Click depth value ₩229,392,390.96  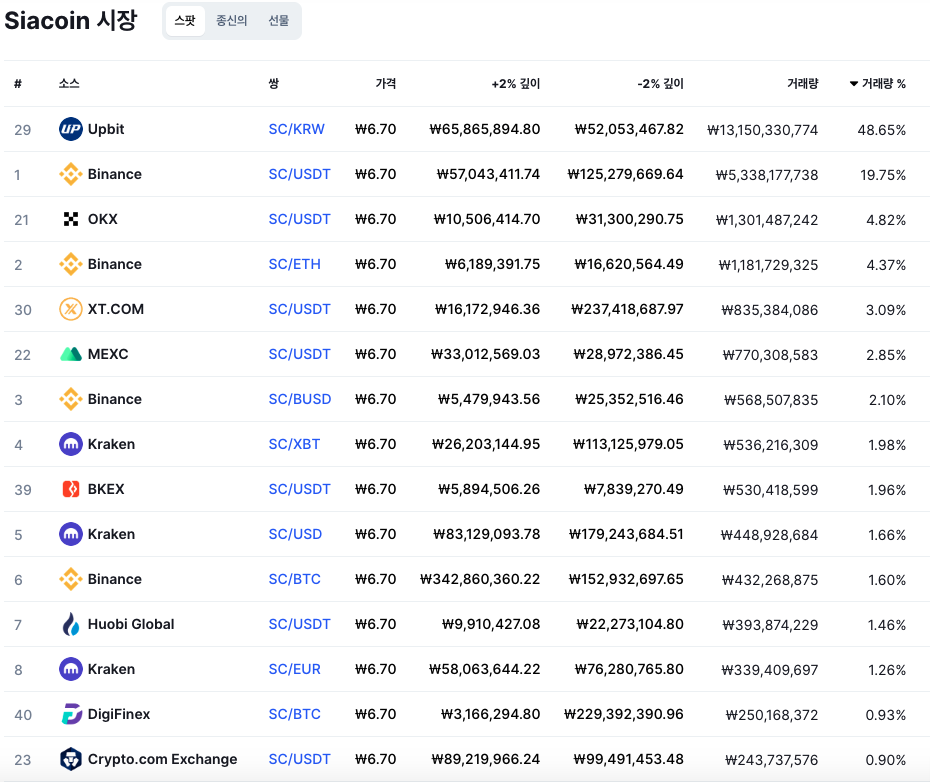(623, 714)
